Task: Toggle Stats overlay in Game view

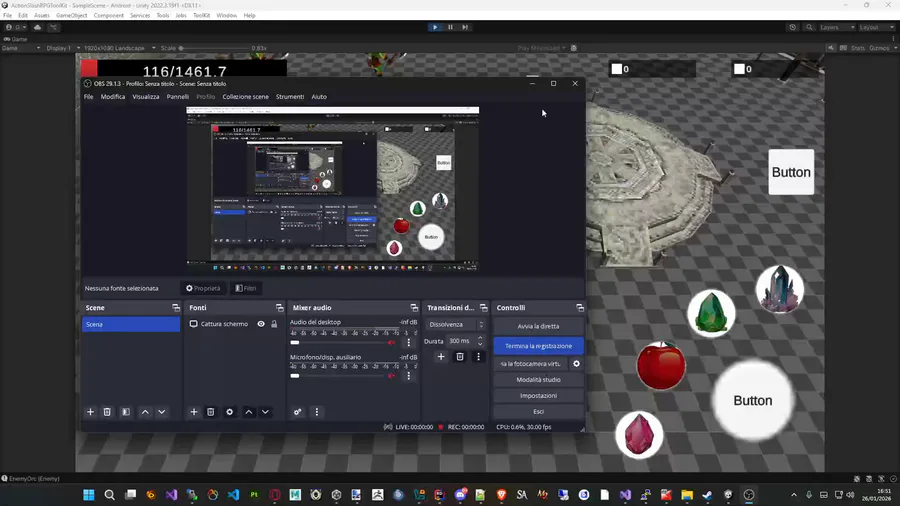Action: click(858, 48)
